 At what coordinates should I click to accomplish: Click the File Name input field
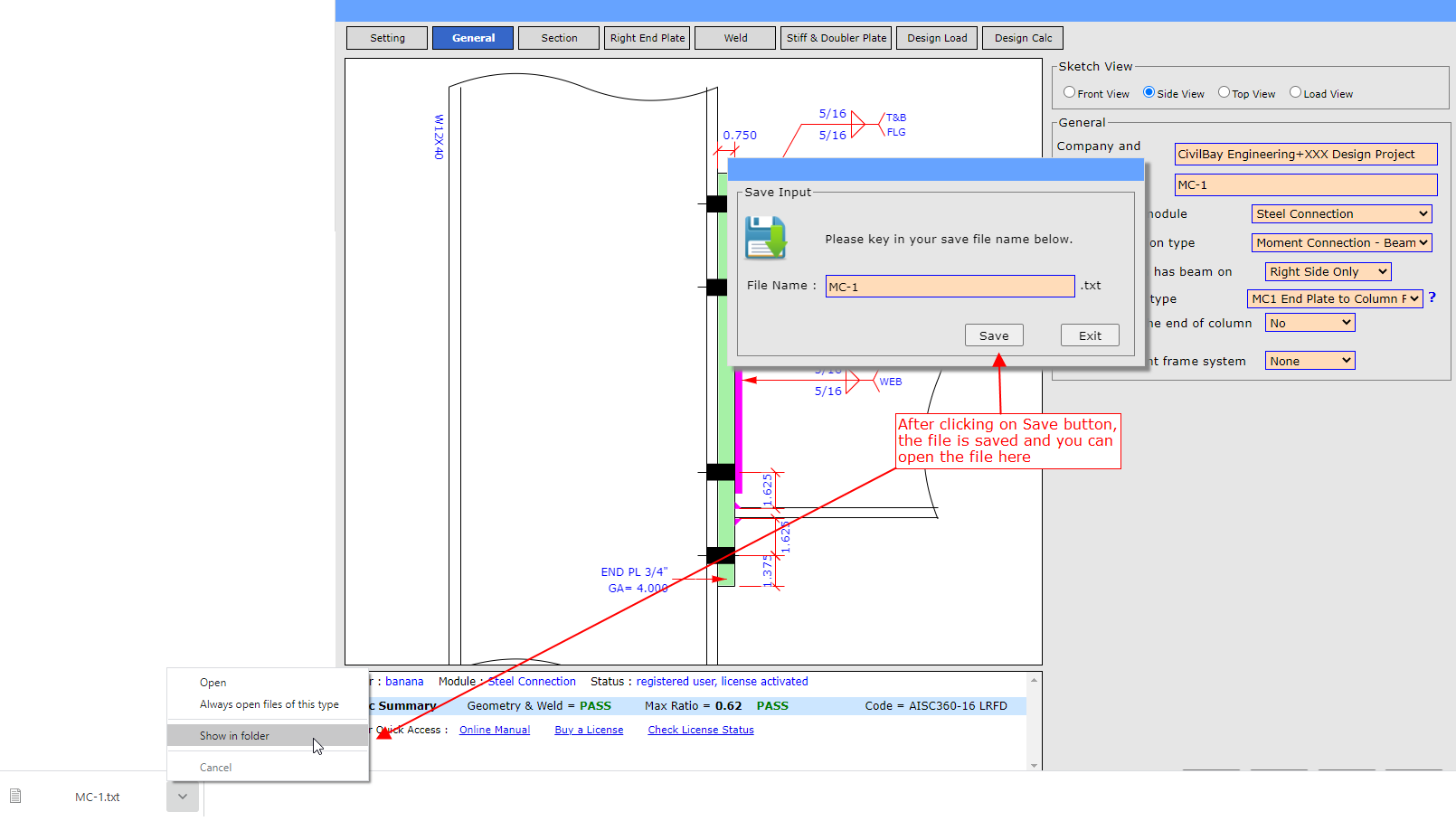(949, 287)
